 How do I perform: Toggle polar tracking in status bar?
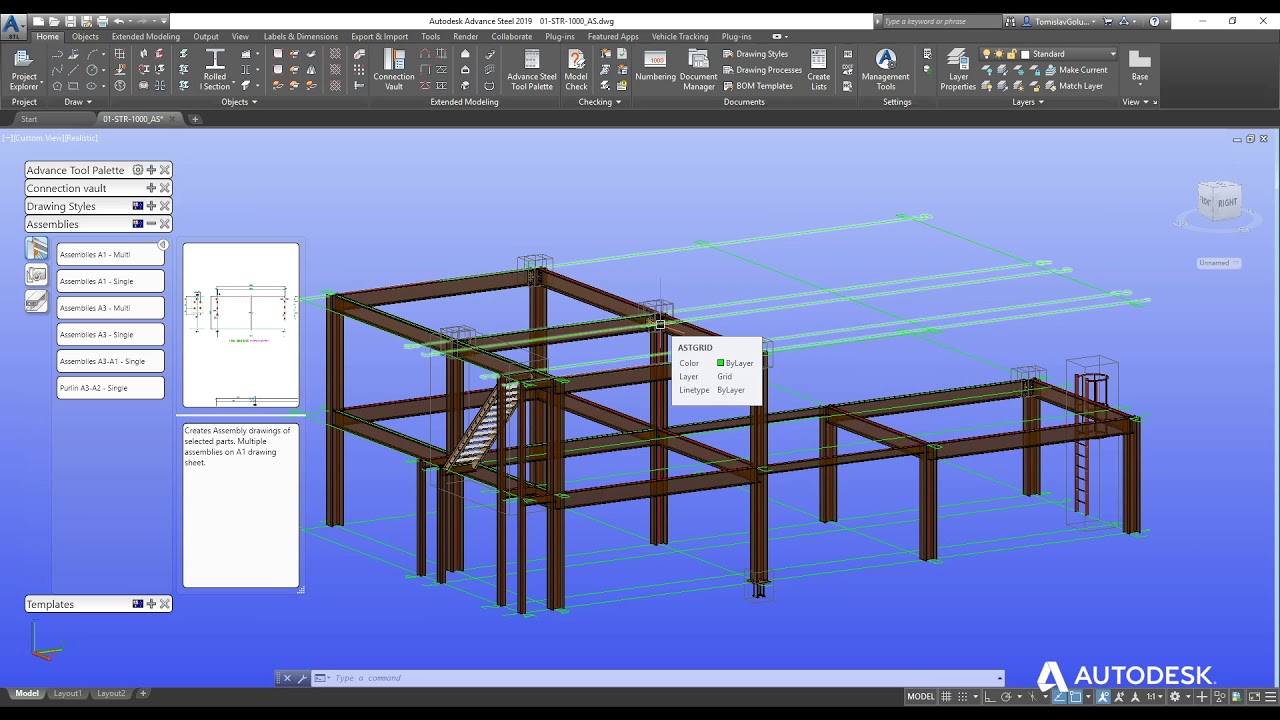point(1007,697)
